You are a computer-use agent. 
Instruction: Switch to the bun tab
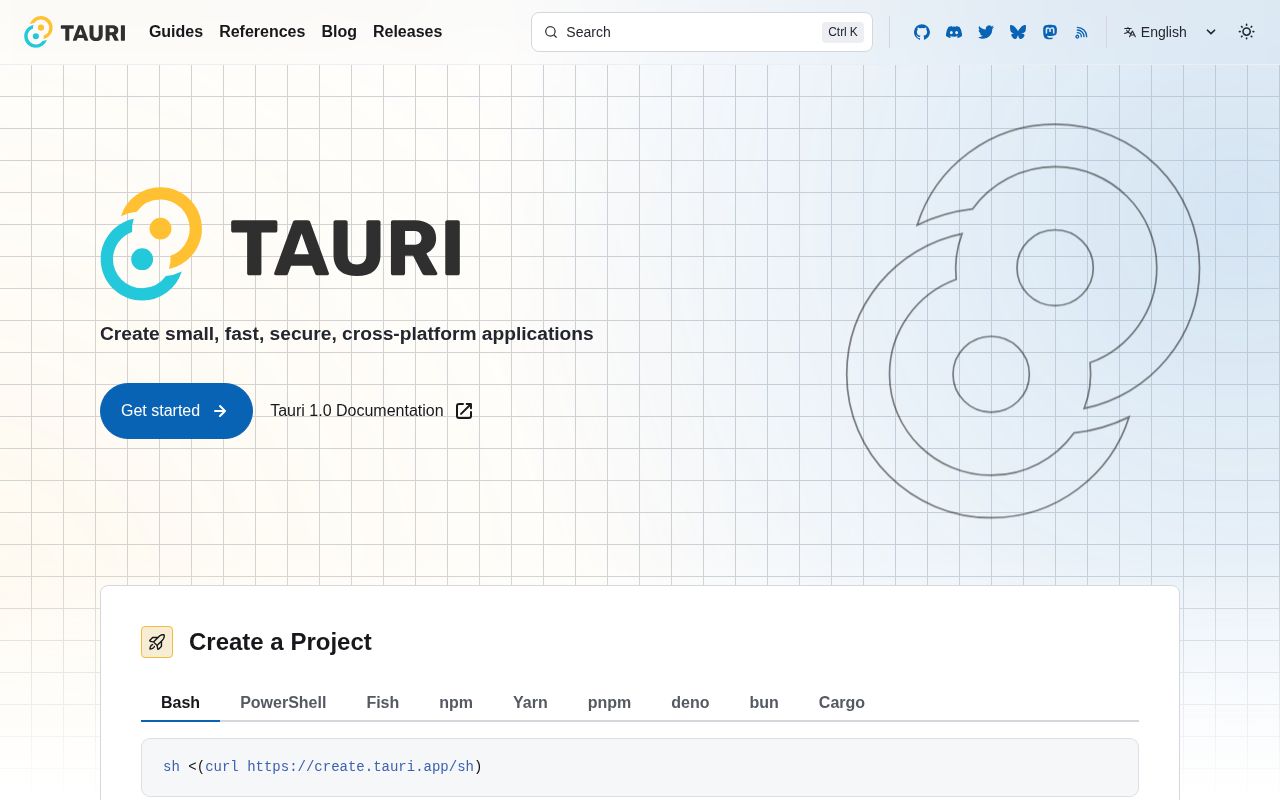764,703
